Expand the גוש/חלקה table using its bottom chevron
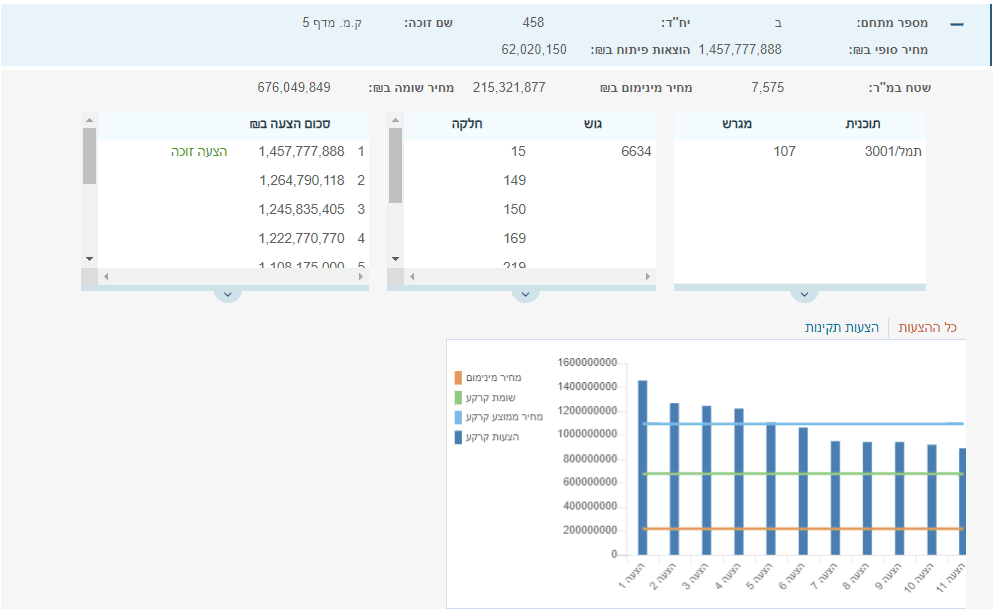994x609 pixels. pos(525,294)
